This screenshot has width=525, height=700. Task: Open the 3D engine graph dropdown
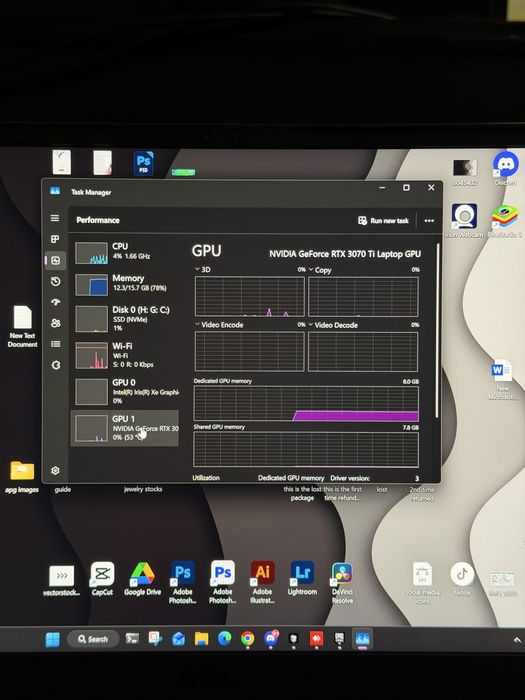(202, 270)
